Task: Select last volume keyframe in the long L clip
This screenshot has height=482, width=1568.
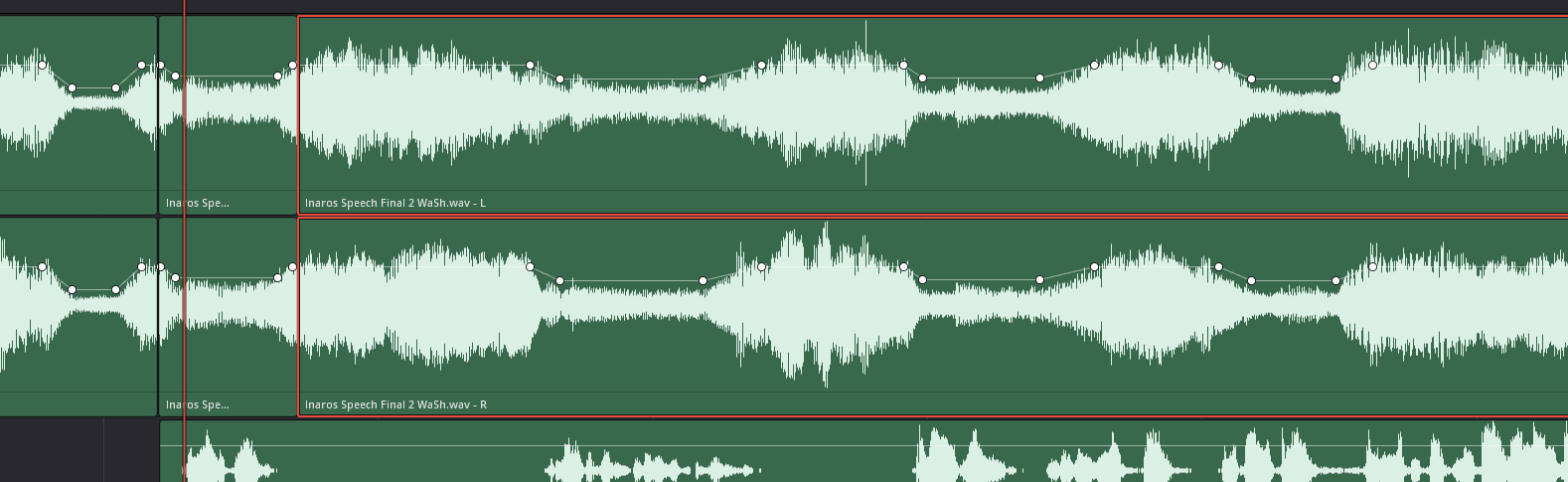Action: click(x=1372, y=66)
